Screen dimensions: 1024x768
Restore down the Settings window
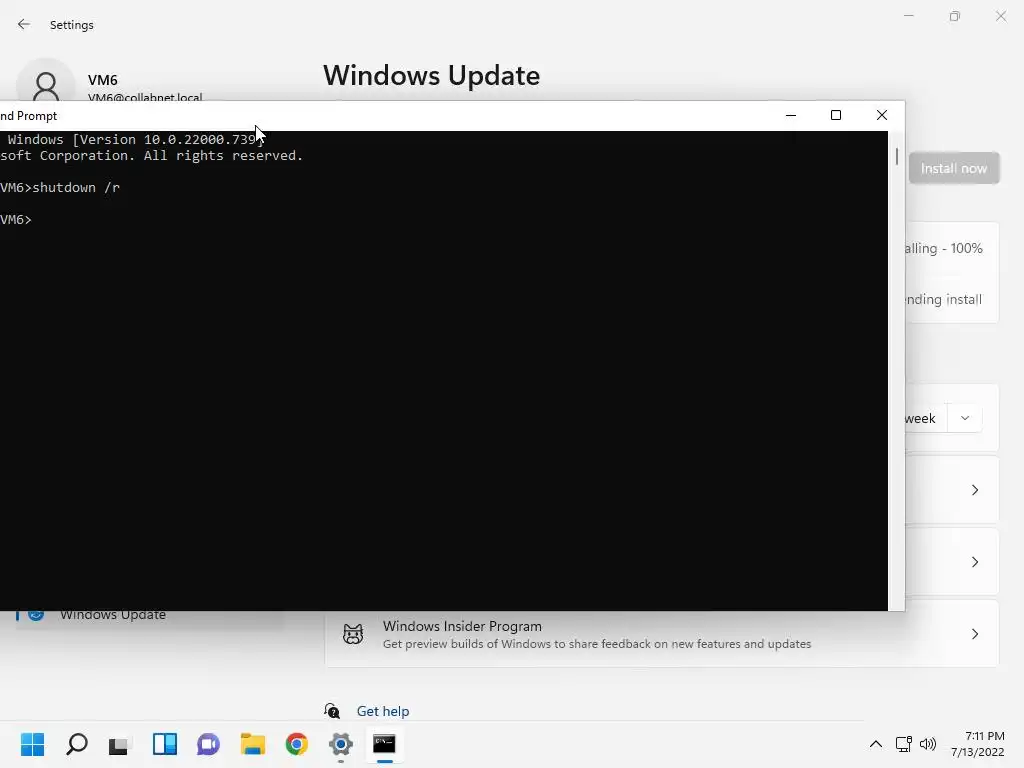point(955,16)
